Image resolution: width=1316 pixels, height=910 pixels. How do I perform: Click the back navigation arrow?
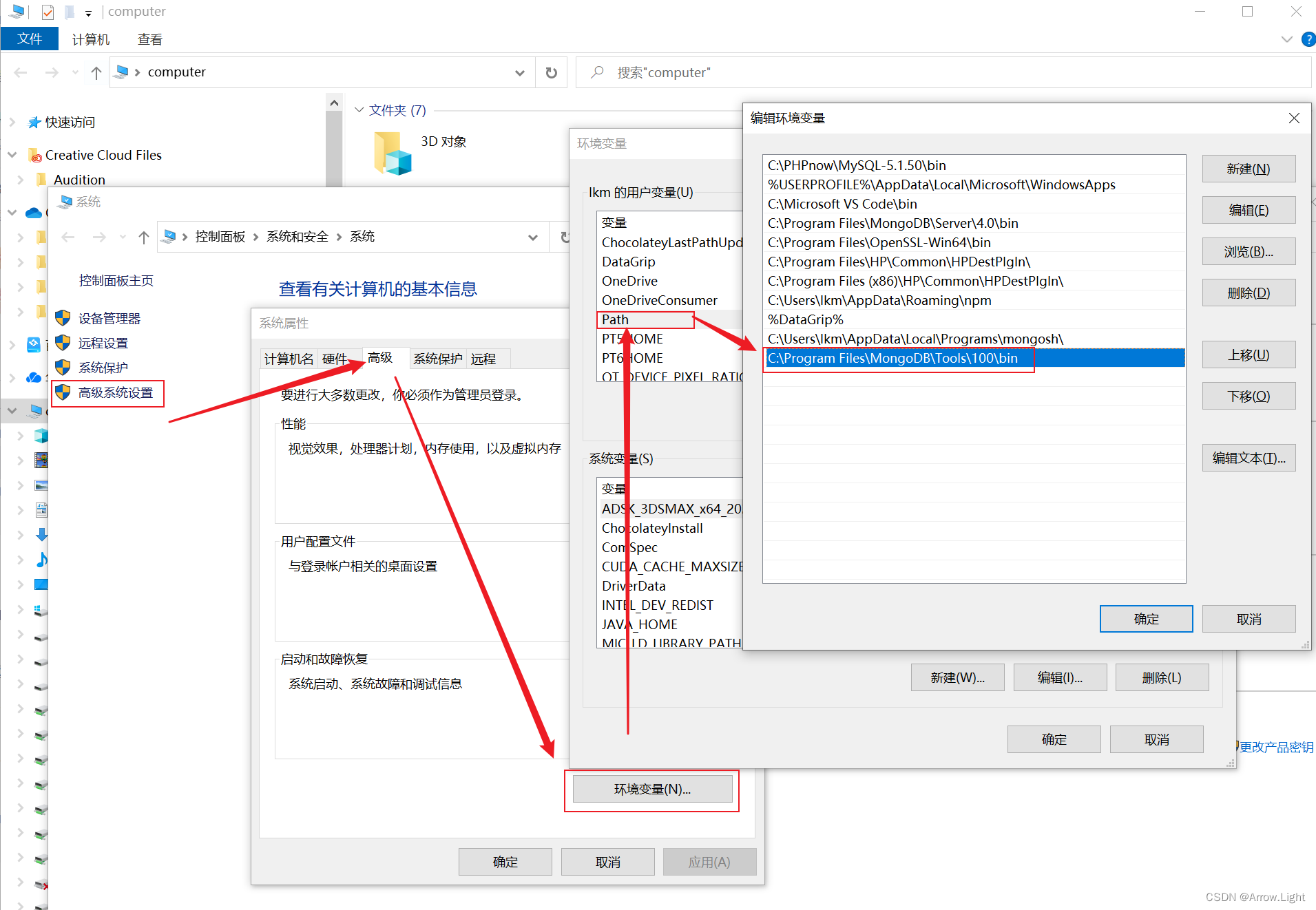click(x=20, y=72)
